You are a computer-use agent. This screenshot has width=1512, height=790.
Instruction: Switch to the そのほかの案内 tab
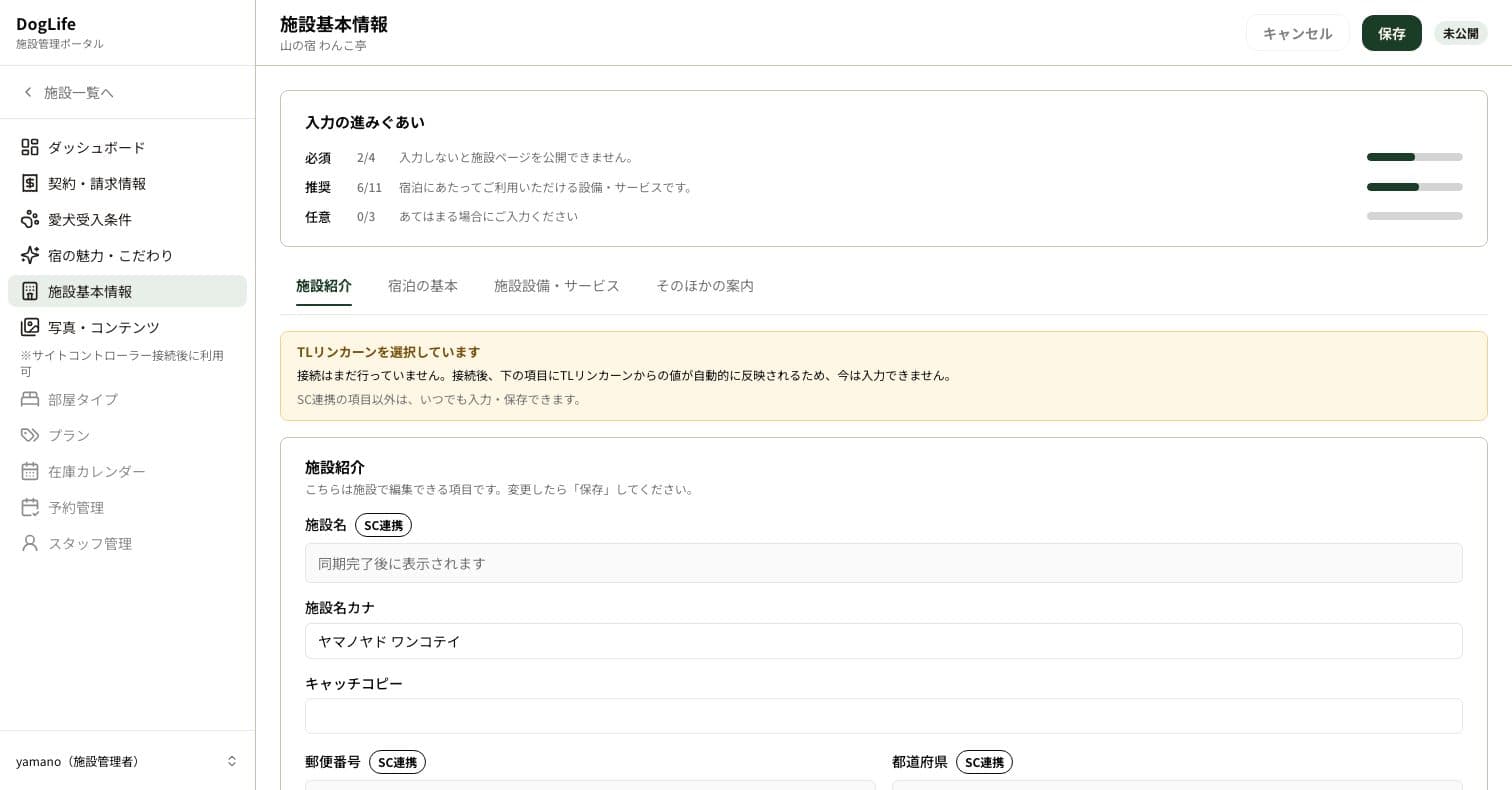[x=705, y=286]
